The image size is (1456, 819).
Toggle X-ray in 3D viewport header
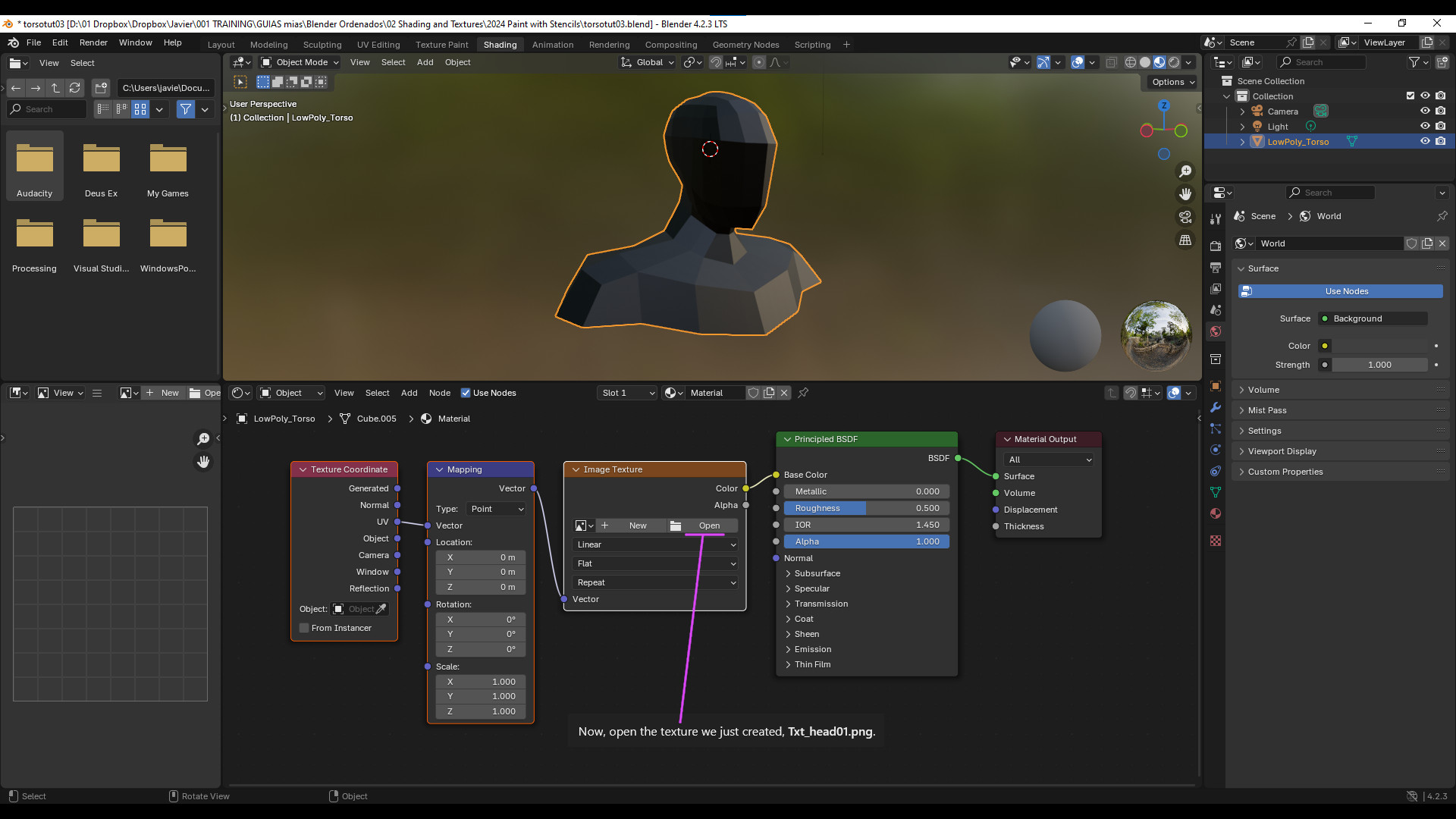tap(1111, 62)
